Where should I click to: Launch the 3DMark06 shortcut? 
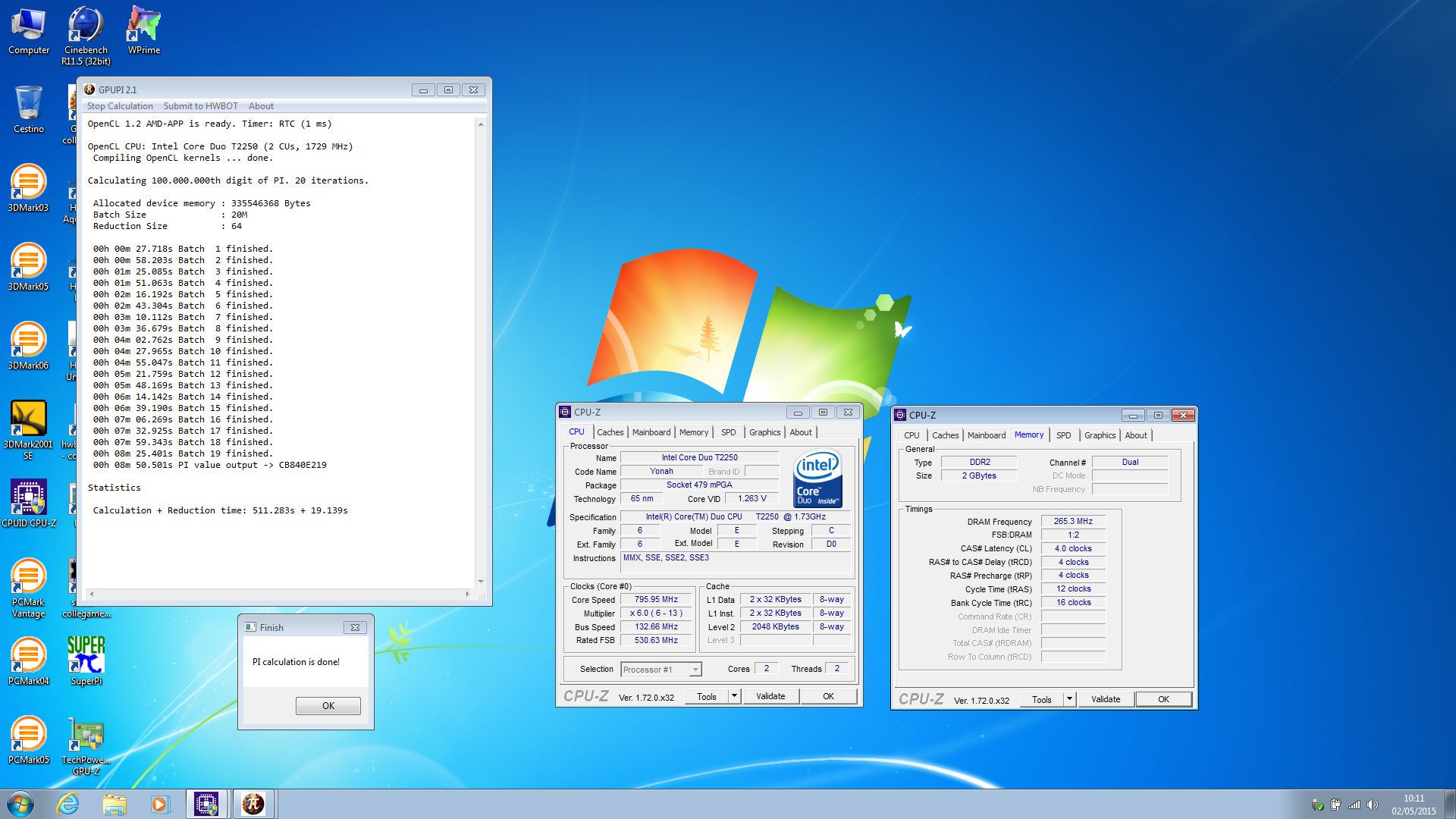[28, 347]
